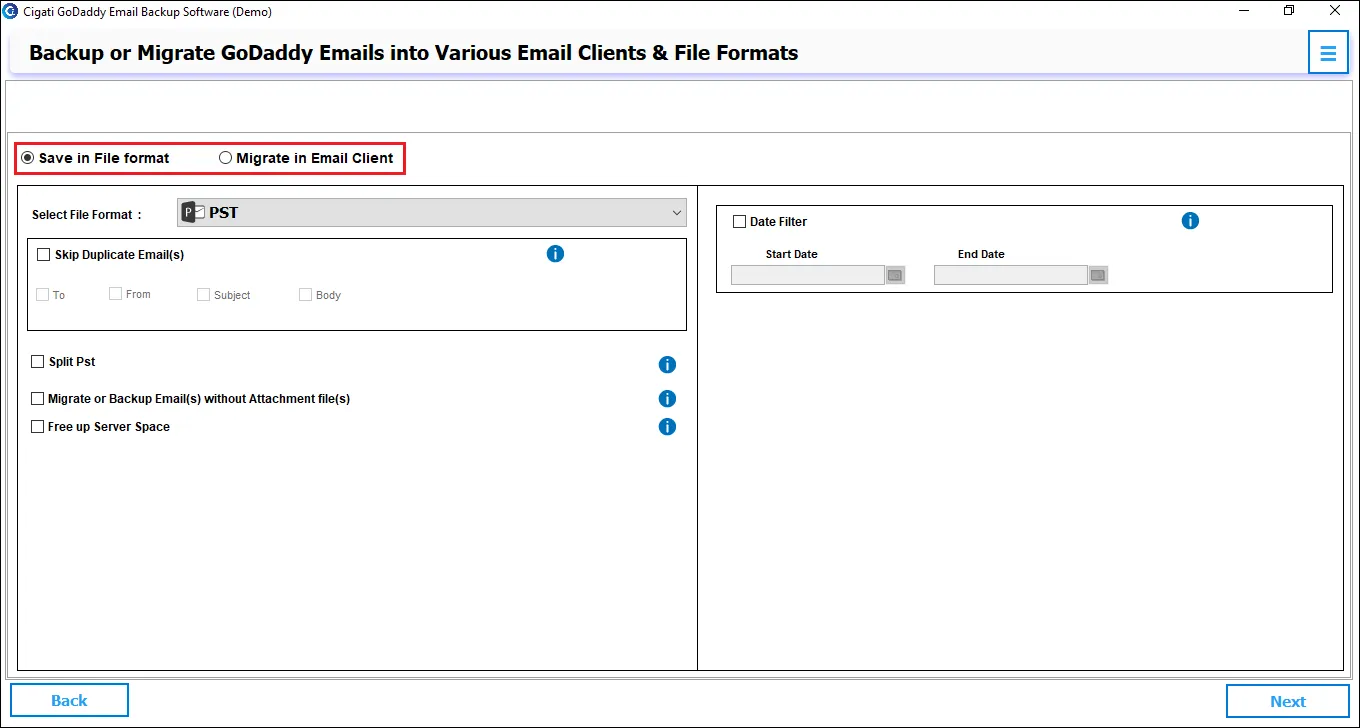Open the End Date calendar picker icon

tap(1098, 275)
